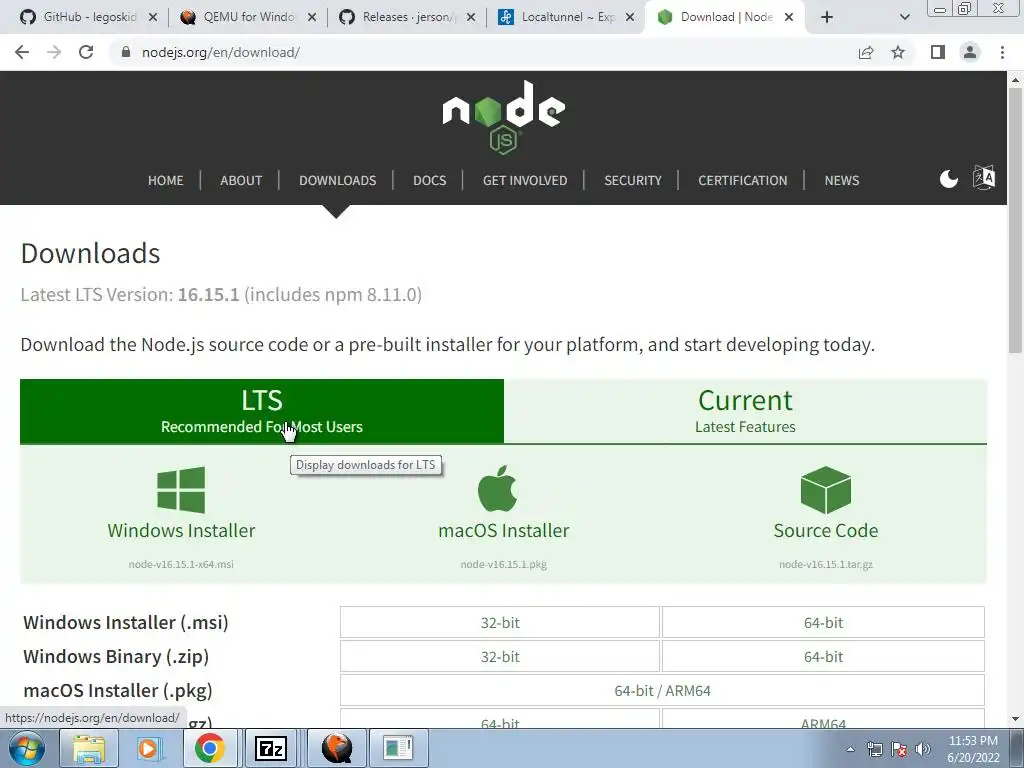Click the Source Code cube icon
Viewport: 1024px width, 768px height.
click(x=825, y=490)
